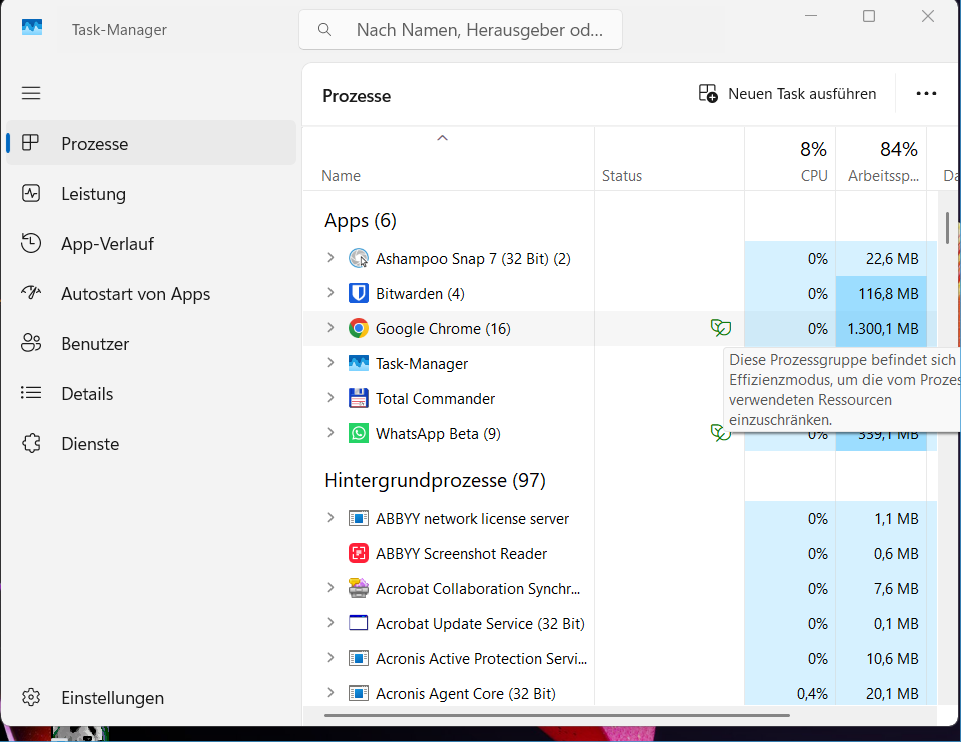Click the Bitwarden shield icon
This screenshot has width=961, height=742.
[359, 293]
